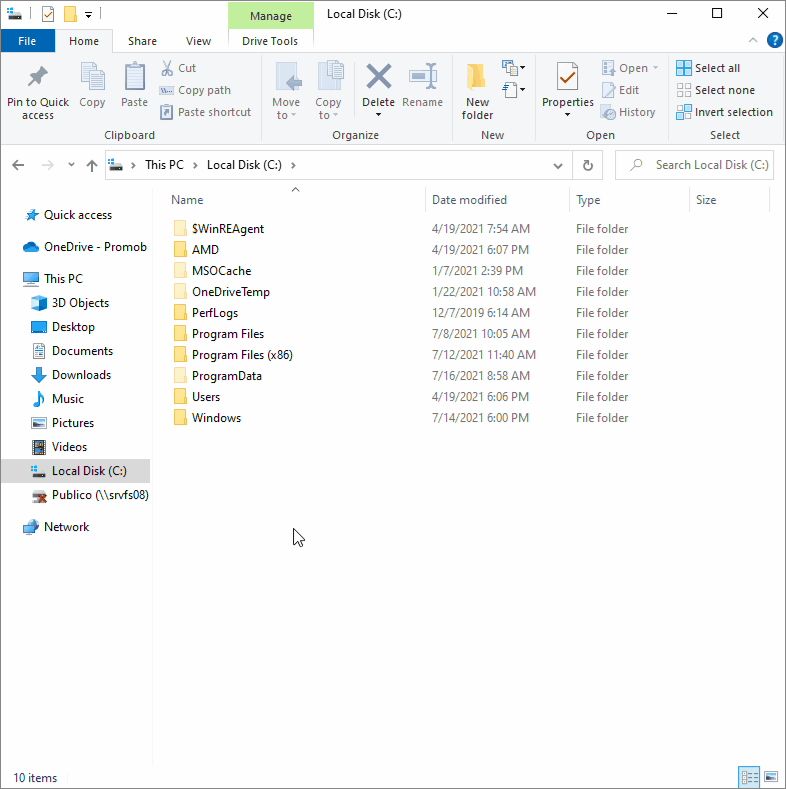
Task: Select Network in navigation pane
Action: (x=66, y=527)
